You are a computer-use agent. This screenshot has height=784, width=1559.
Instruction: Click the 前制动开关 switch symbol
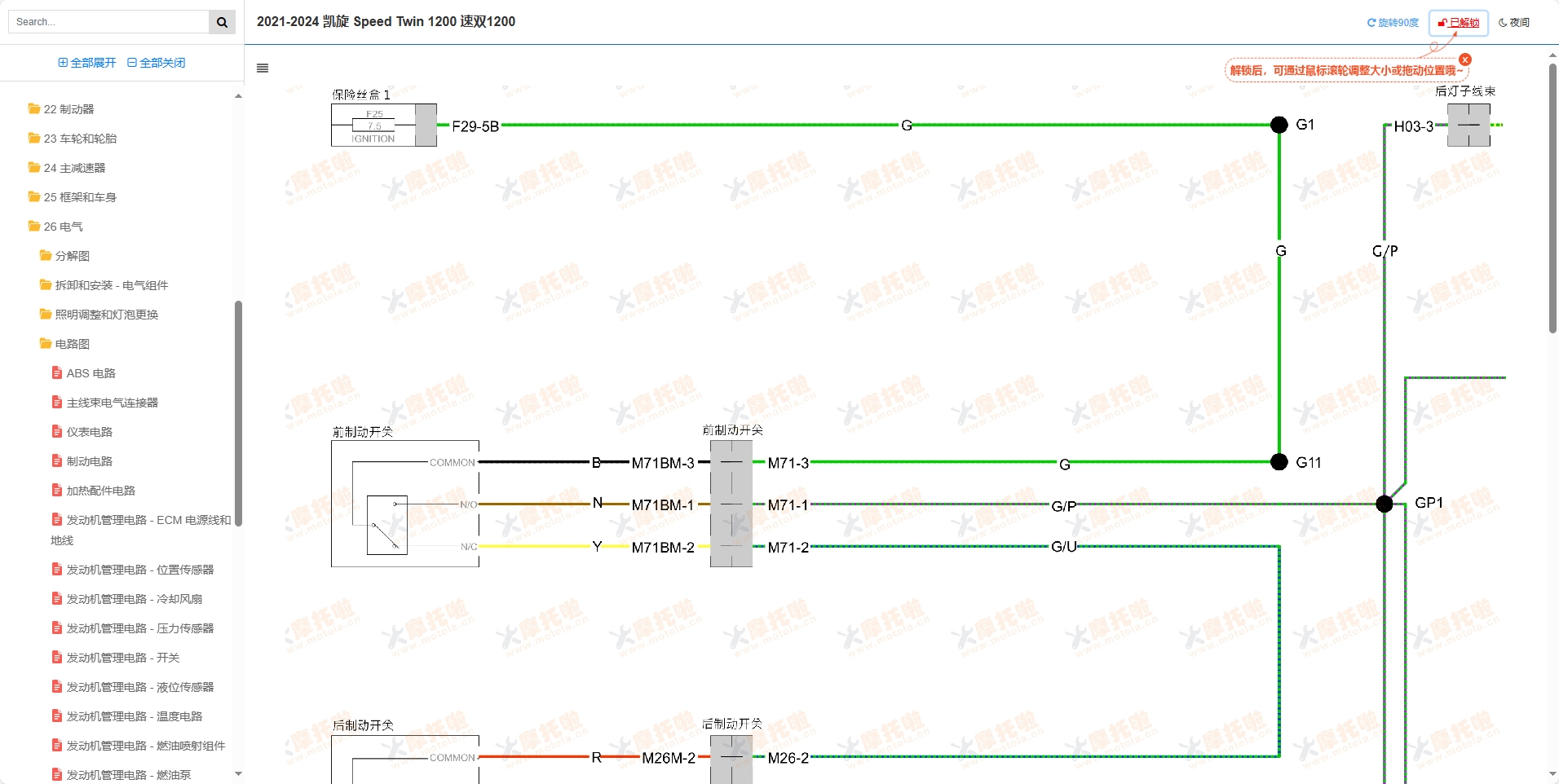point(405,504)
